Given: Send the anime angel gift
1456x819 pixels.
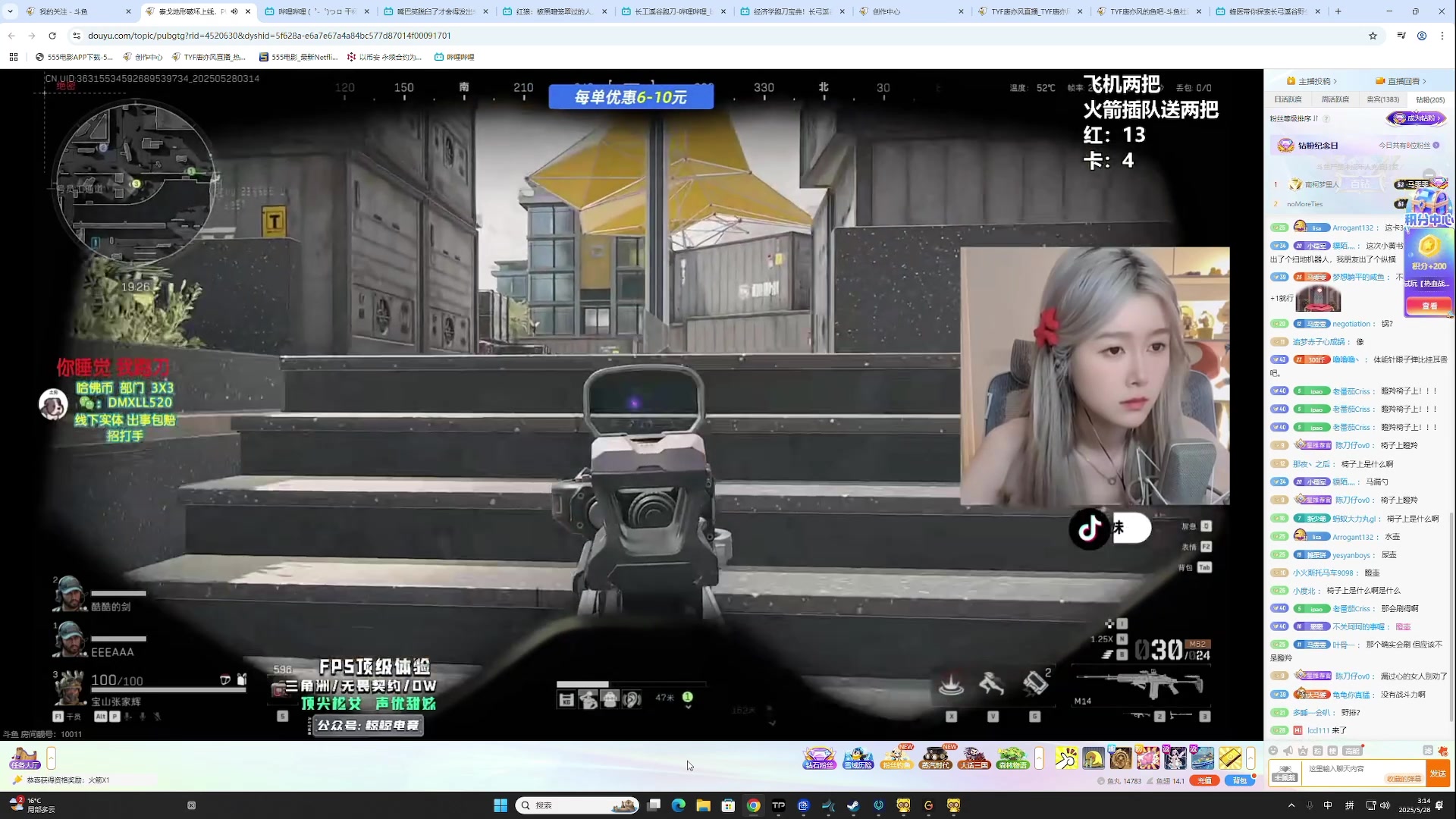Looking at the screenshot, I should pos(1175,758).
